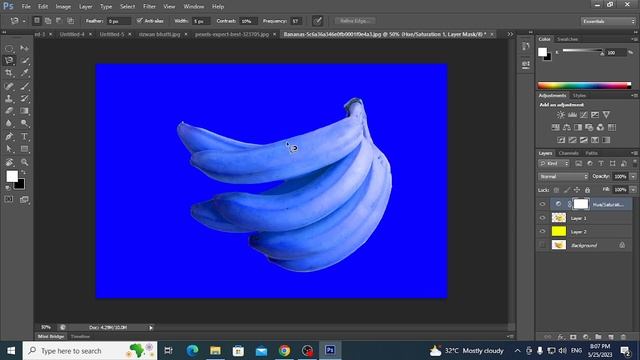The height and width of the screenshot is (360, 640).
Task: Add a Levels adjustment
Action: (572, 115)
